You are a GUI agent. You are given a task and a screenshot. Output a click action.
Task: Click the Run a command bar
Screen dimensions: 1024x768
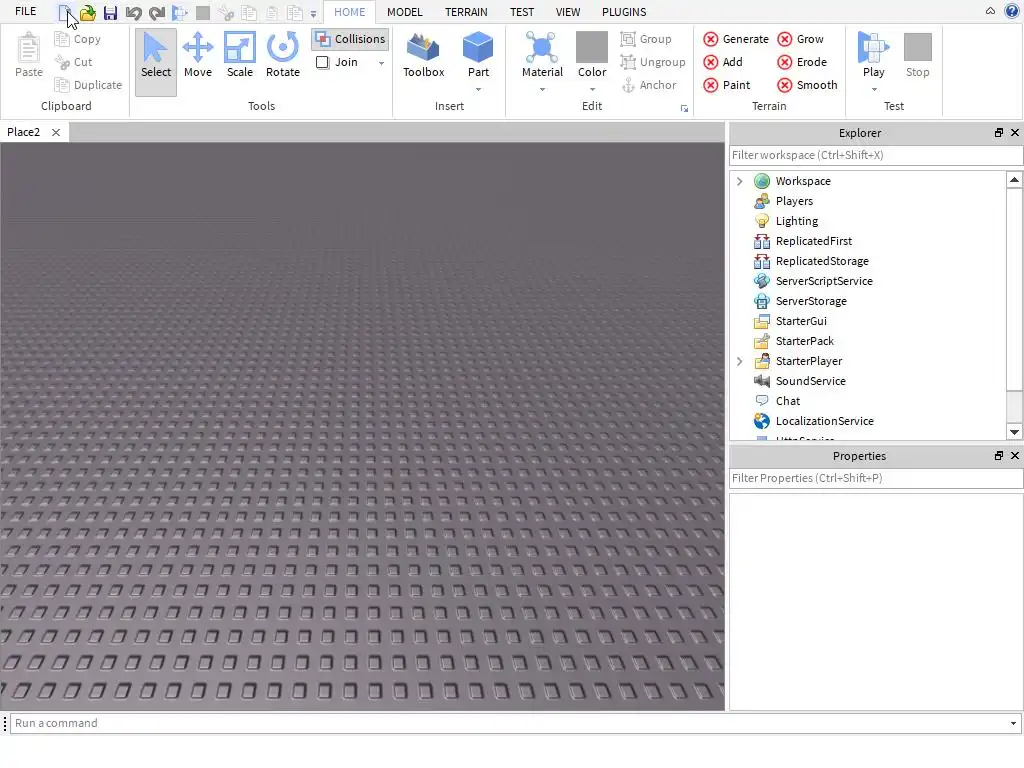pos(509,723)
